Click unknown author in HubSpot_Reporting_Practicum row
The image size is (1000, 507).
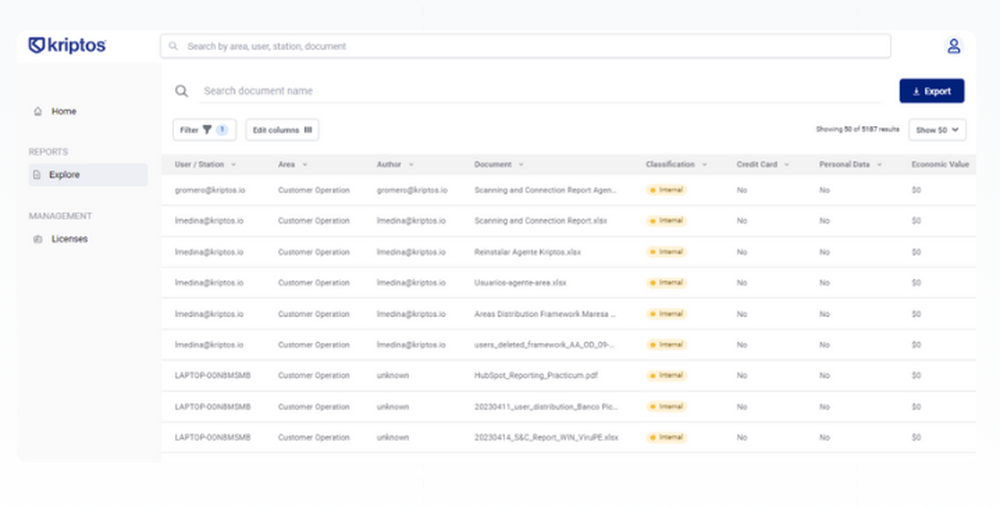(393, 375)
